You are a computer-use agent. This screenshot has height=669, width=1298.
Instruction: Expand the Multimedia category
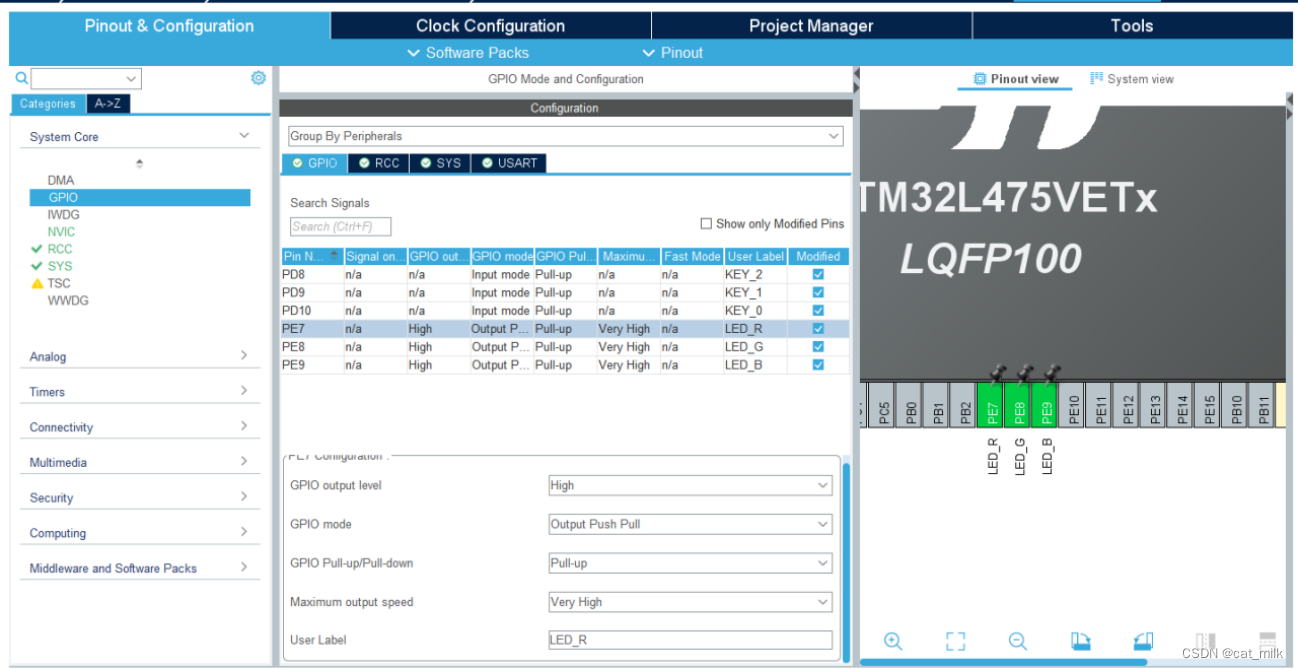coord(243,462)
